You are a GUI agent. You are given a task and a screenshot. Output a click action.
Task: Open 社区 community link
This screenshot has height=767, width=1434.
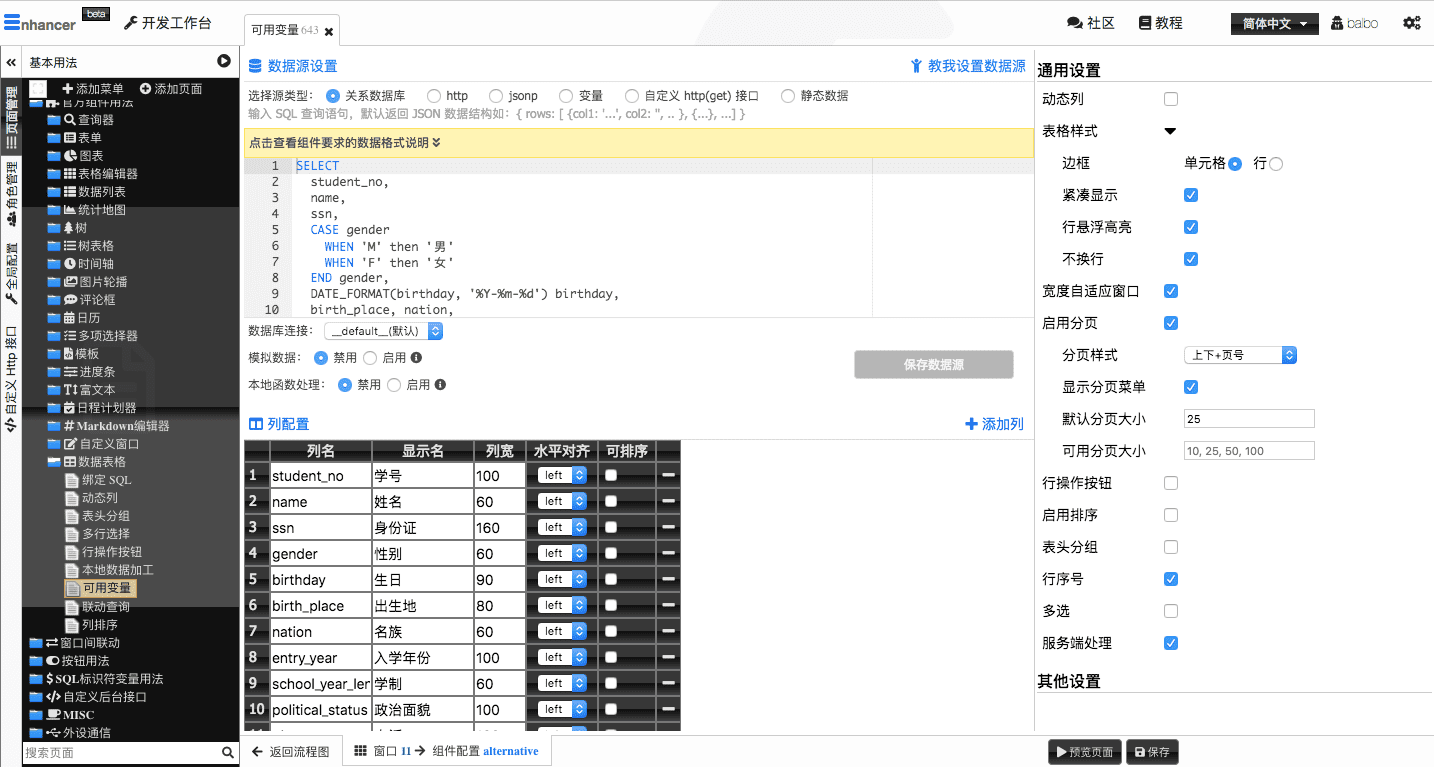1090,23
